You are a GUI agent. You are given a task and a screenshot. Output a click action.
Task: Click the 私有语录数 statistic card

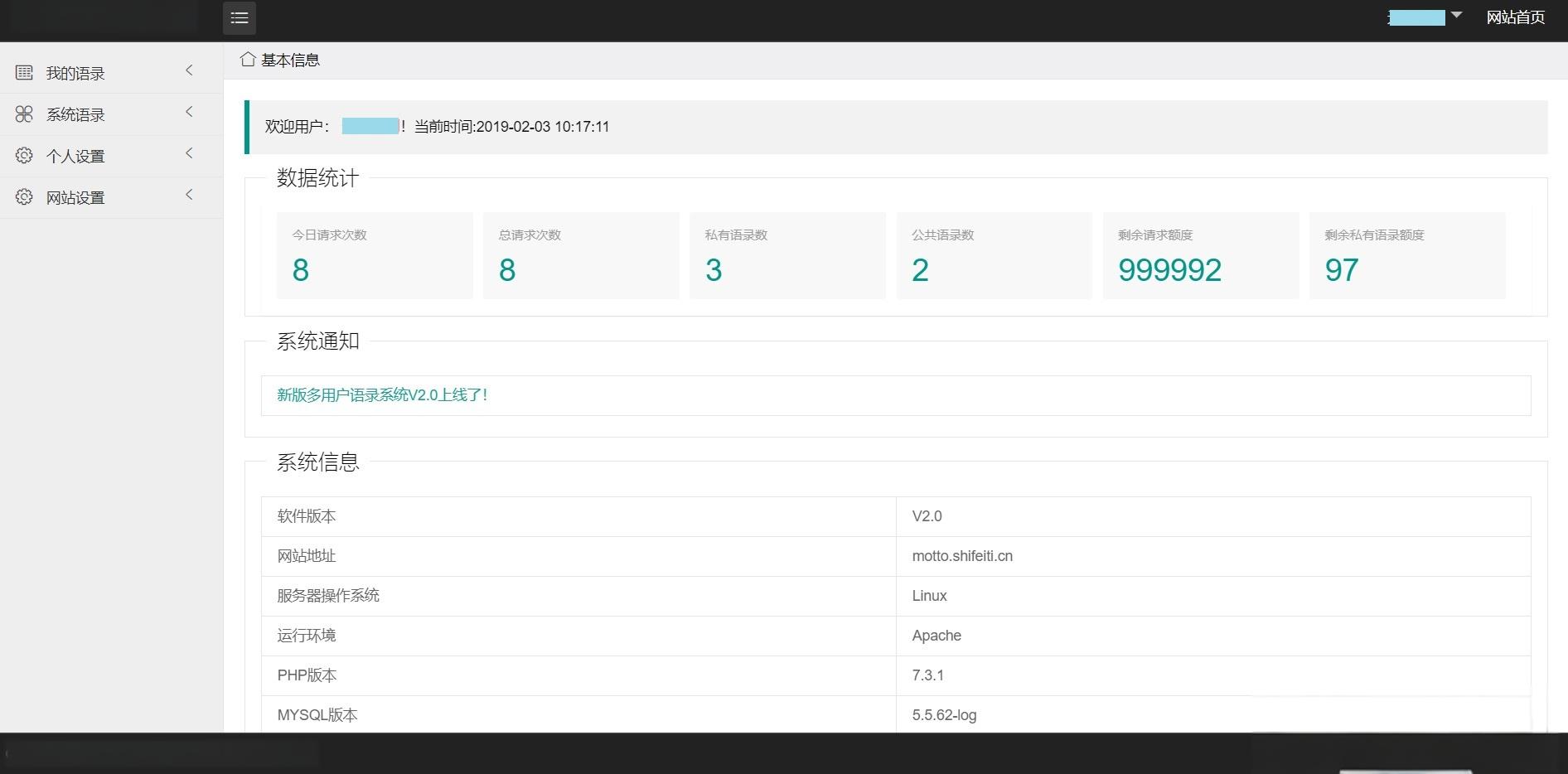(x=787, y=255)
